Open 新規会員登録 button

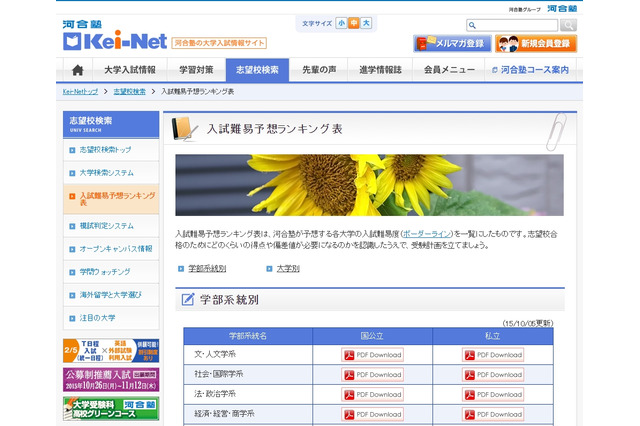(x=536, y=43)
